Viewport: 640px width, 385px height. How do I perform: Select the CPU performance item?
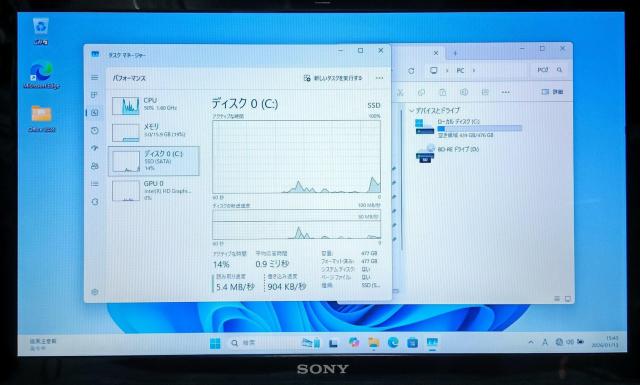(x=154, y=106)
